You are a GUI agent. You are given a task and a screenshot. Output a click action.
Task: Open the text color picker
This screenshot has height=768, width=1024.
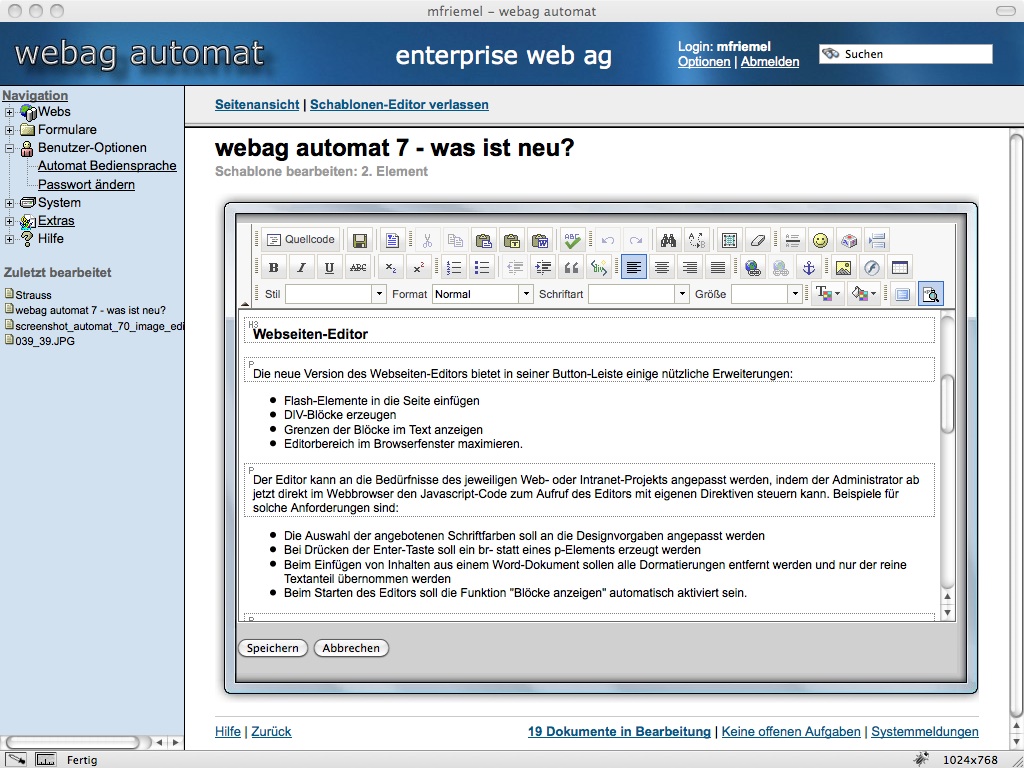pos(827,294)
